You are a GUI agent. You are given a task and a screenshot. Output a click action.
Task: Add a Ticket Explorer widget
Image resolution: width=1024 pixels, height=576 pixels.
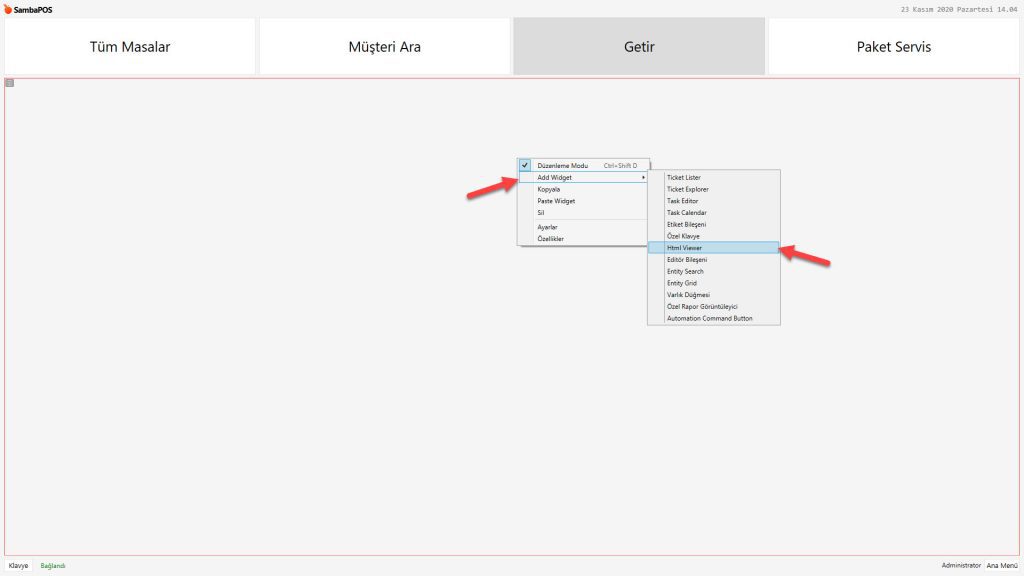[x=687, y=189]
